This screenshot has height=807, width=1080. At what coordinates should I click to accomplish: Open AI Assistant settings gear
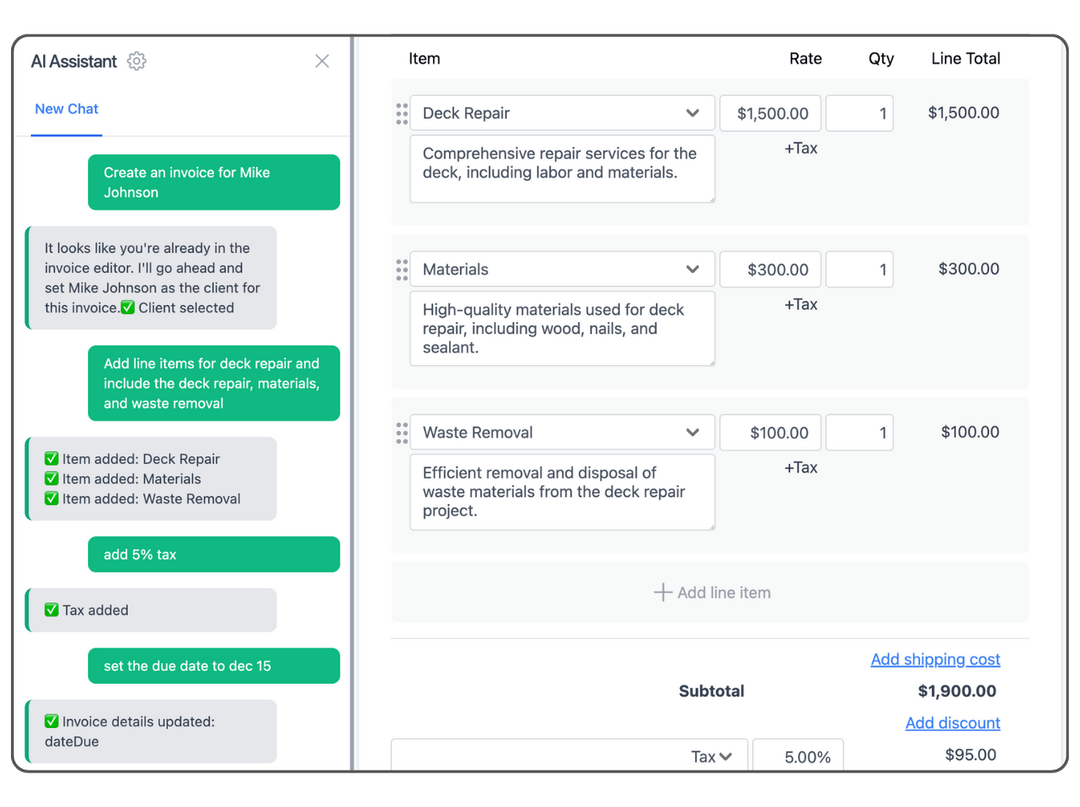137,61
